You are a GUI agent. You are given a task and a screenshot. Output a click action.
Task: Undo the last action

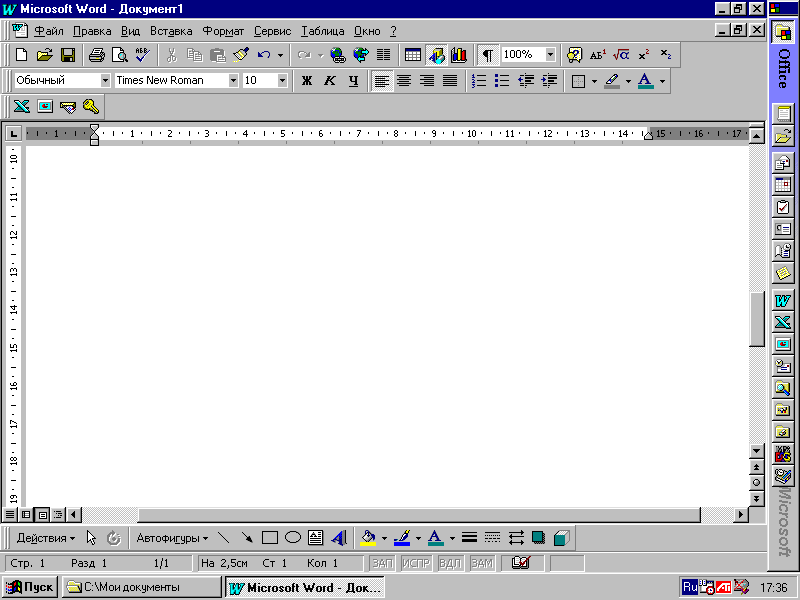(264, 55)
